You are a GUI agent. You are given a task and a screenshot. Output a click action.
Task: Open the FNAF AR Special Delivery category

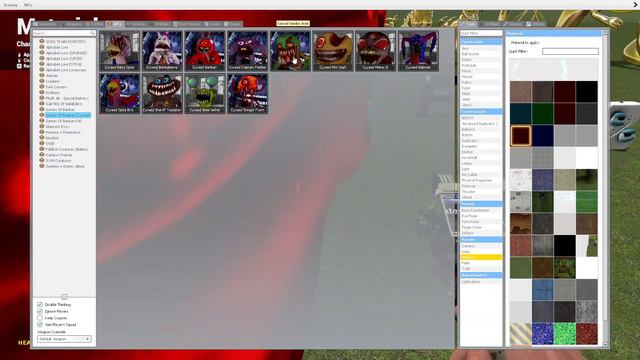pyautogui.click(x=67, y=98)
